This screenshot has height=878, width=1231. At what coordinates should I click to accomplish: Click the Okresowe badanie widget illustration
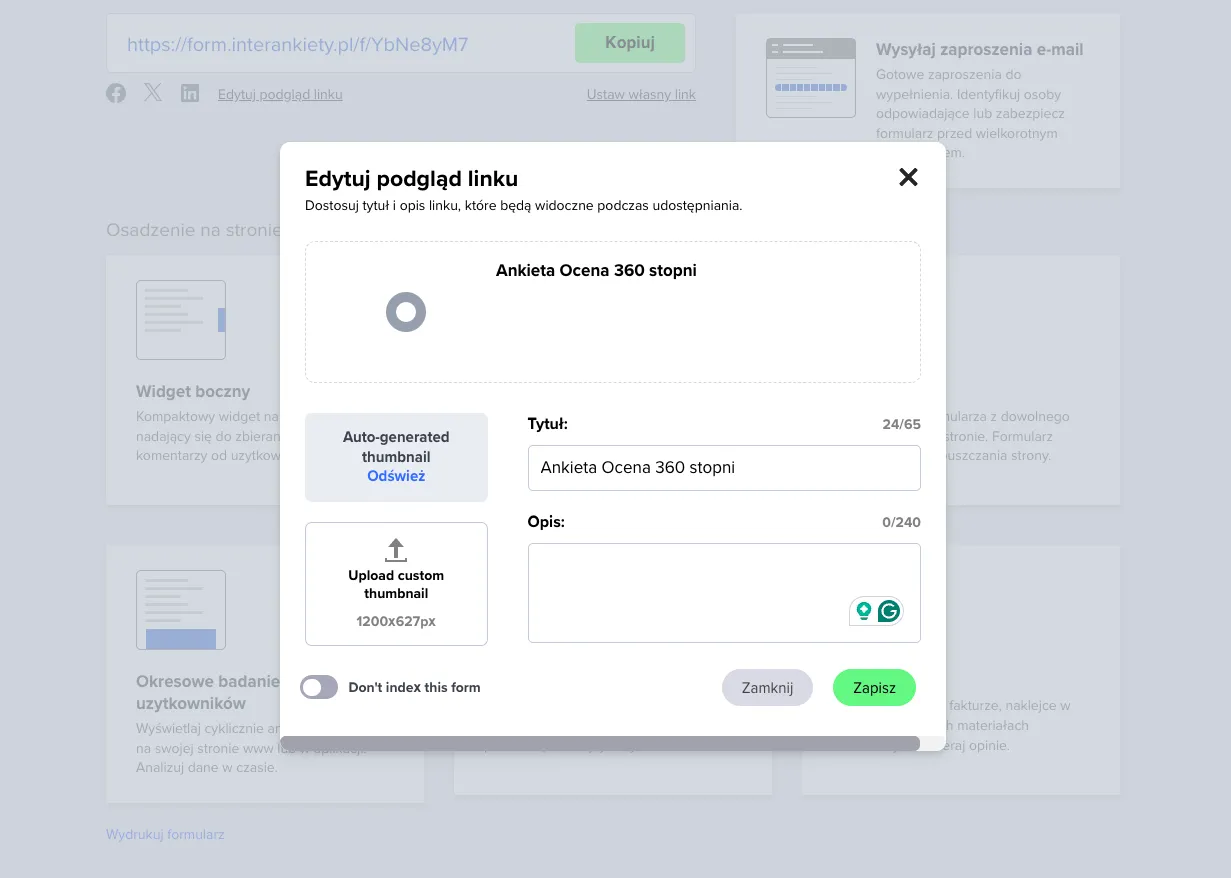[181, 610]
